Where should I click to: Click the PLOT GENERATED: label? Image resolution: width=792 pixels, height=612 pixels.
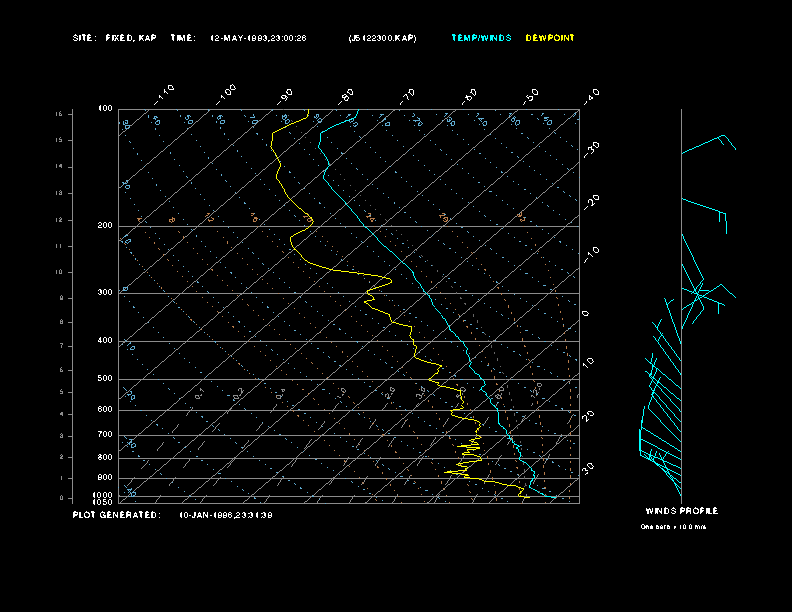tap(117, 515)
